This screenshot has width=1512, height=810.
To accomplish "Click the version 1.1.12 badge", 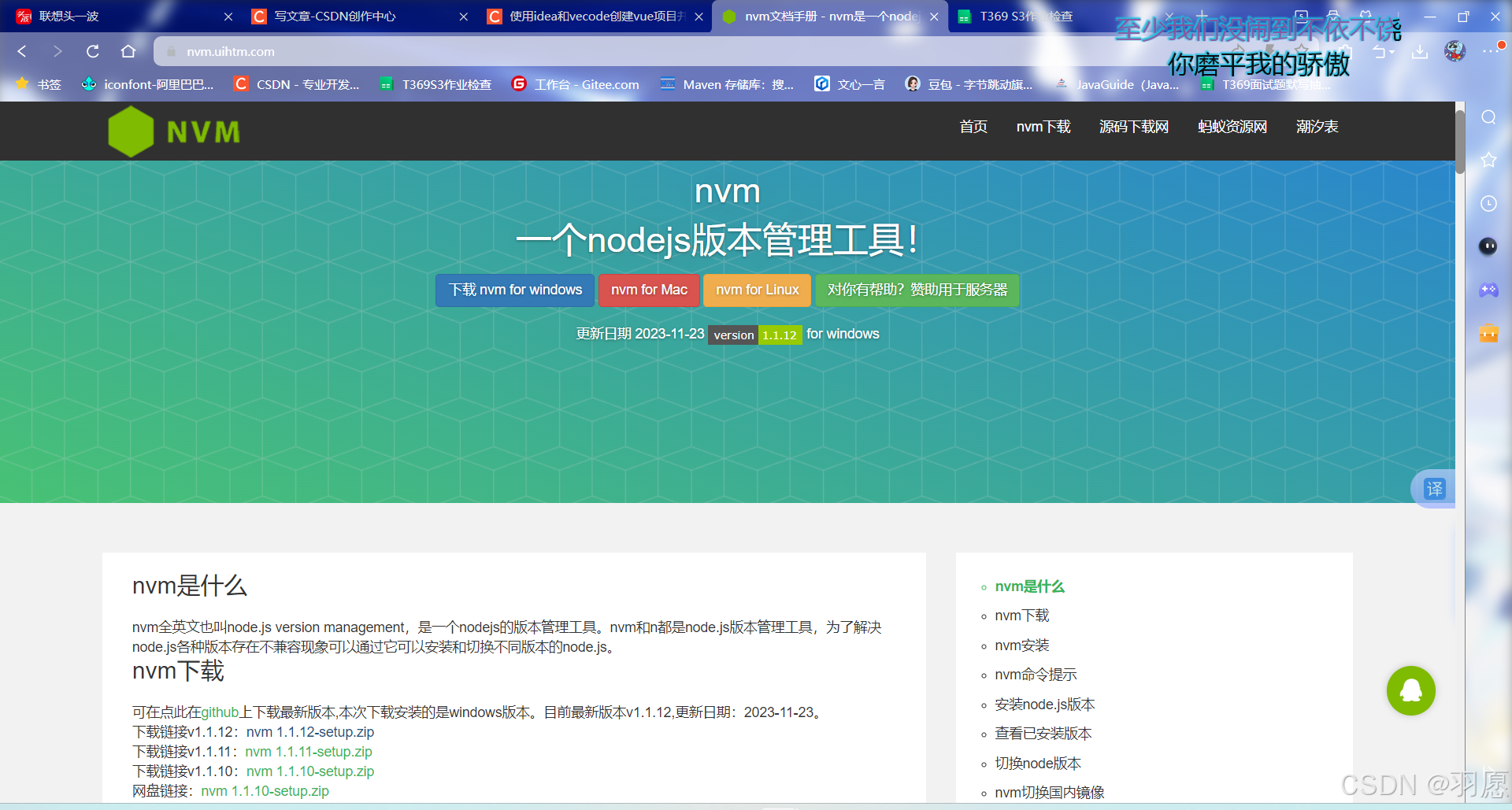I will [755, 335].
